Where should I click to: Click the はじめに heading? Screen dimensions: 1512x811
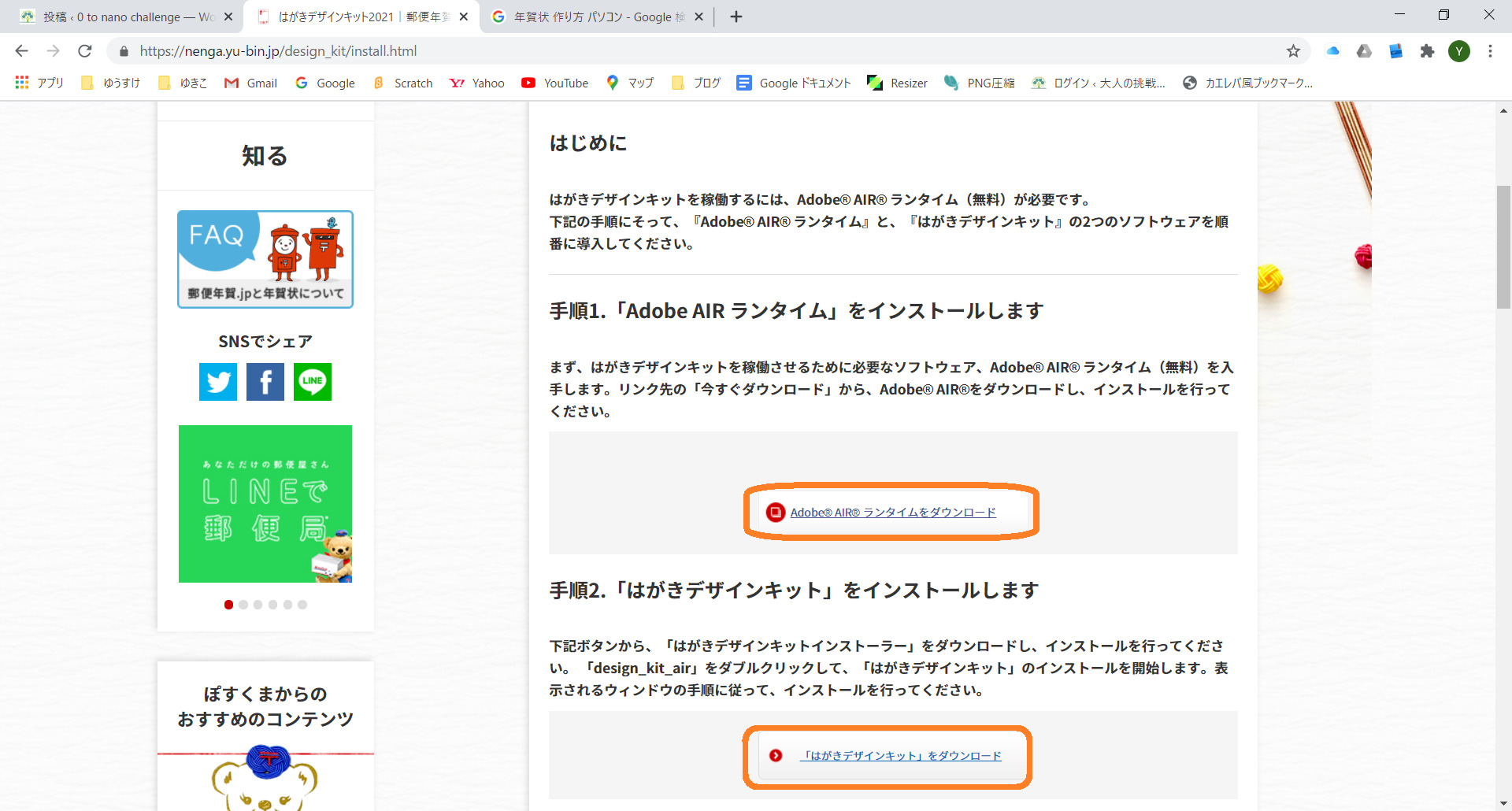pyautogui.click(x=588, y=143)
